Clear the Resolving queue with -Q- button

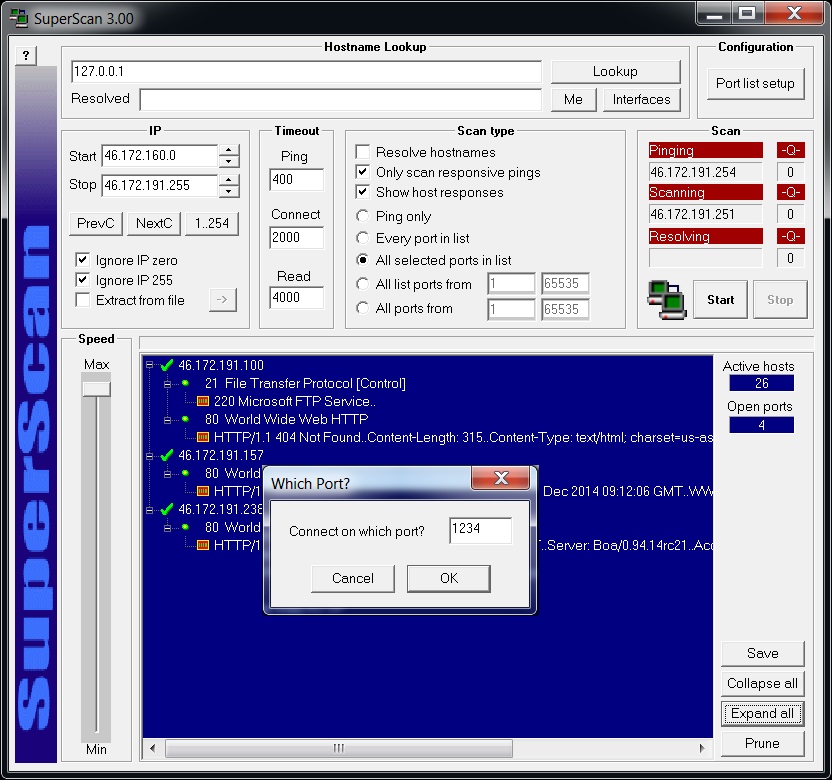click(791, 236)
